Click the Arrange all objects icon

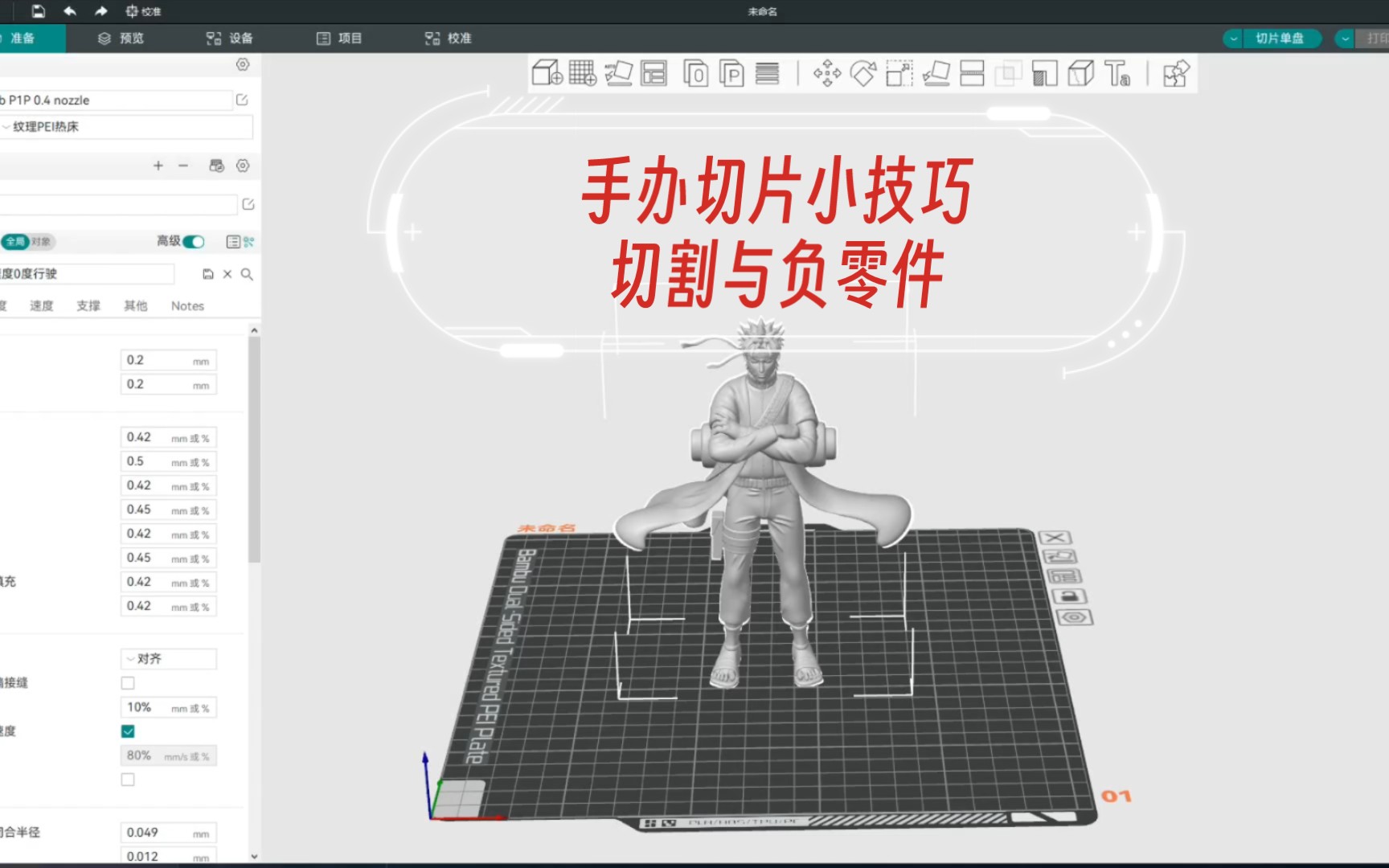[x=654, y=73]
